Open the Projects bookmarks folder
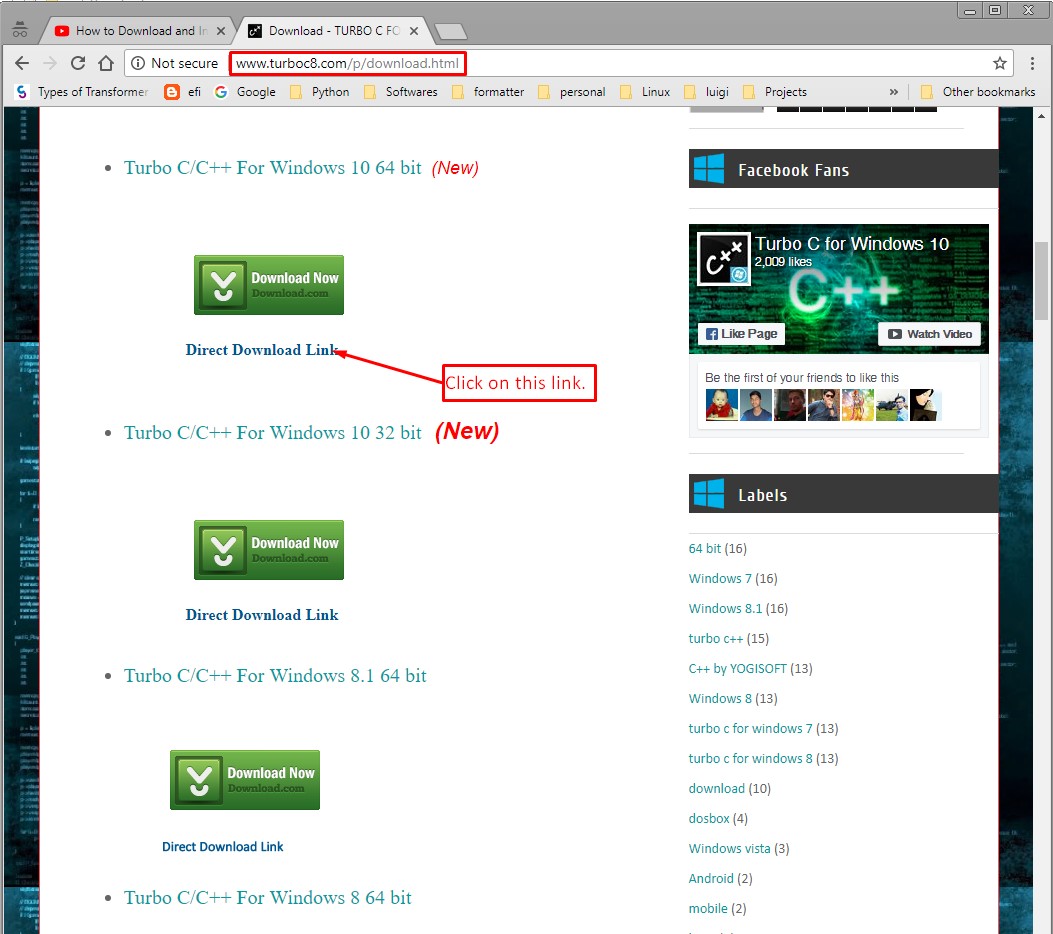 tap(775, 92)
